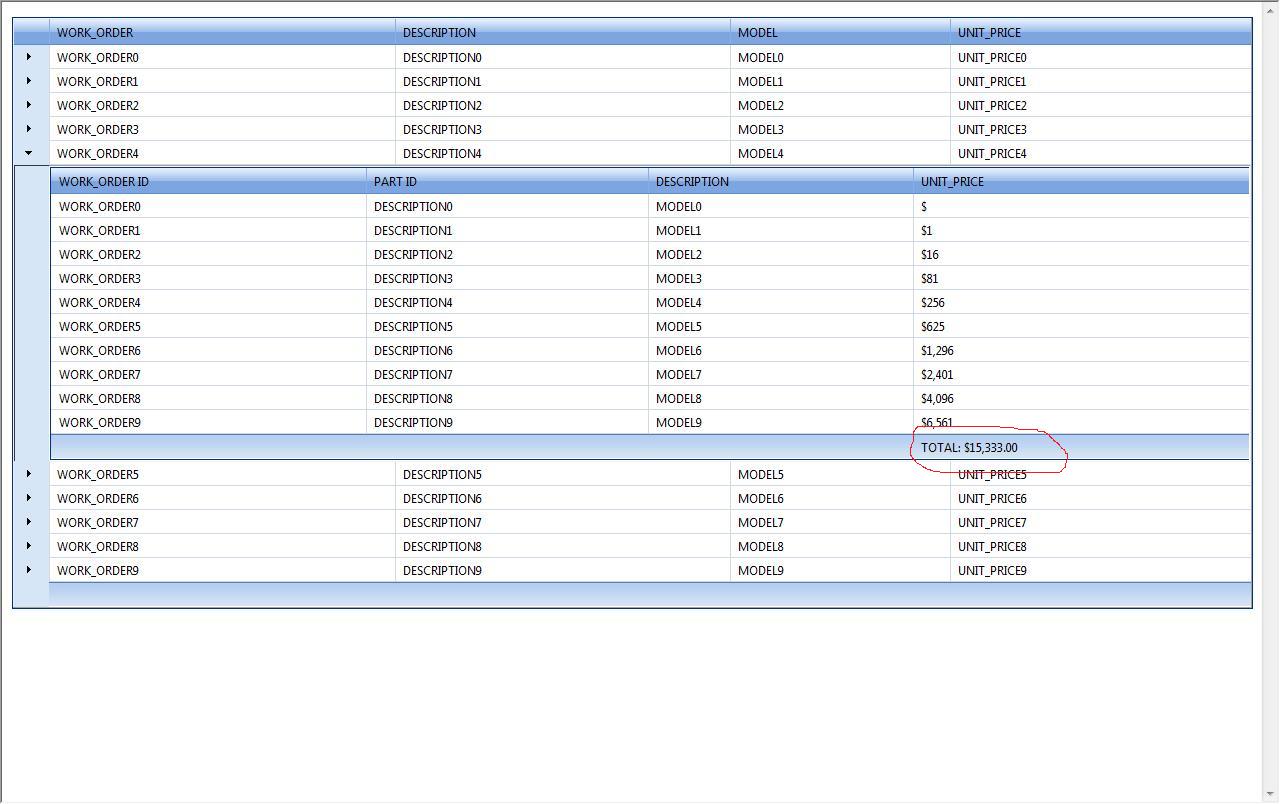Viewport: 1280px width, 804px height.
Task: Select the TOTAL: $15,333.00 summary cell
Action: tap(1081, 447)
